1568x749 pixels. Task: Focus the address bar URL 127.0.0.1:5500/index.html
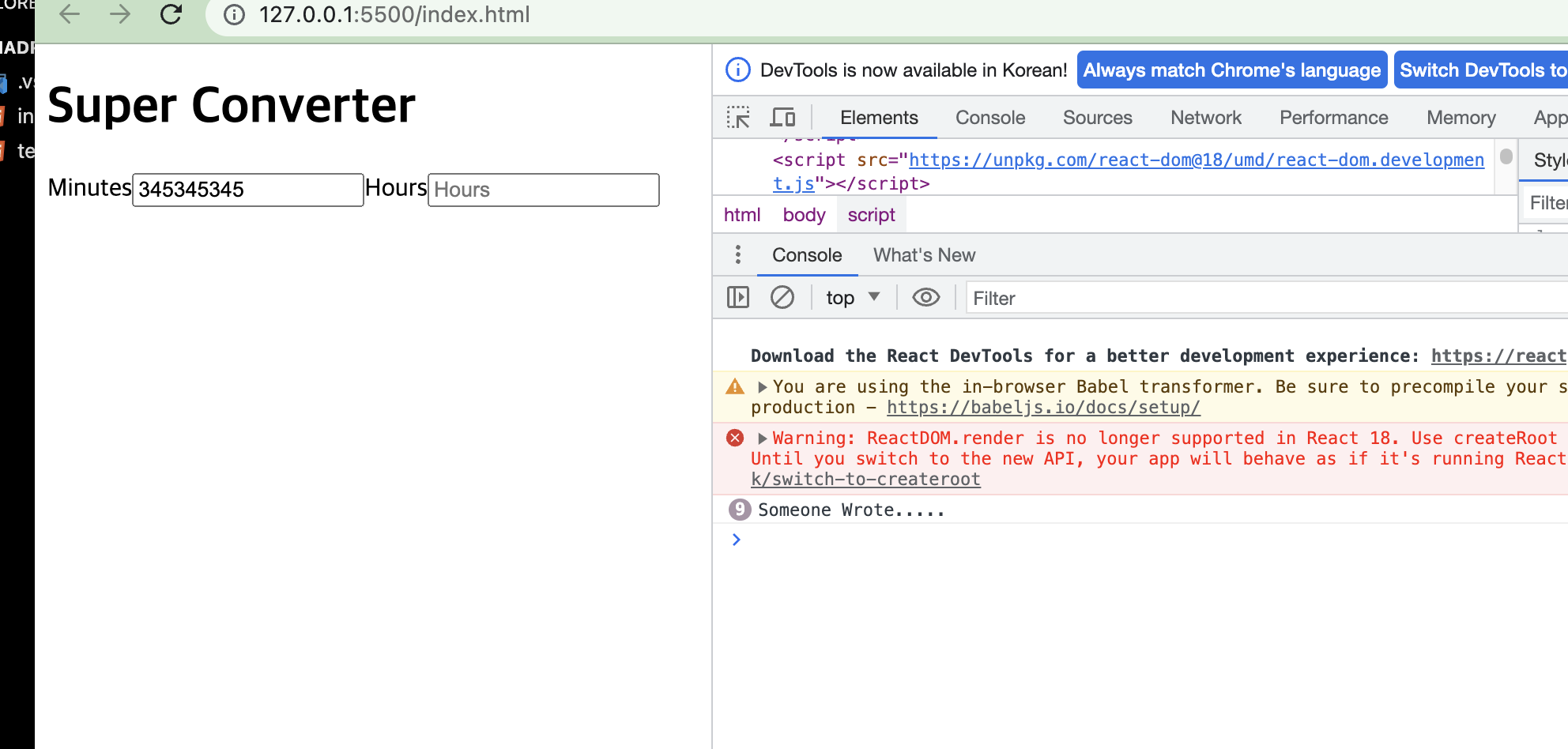pos(394,15)
